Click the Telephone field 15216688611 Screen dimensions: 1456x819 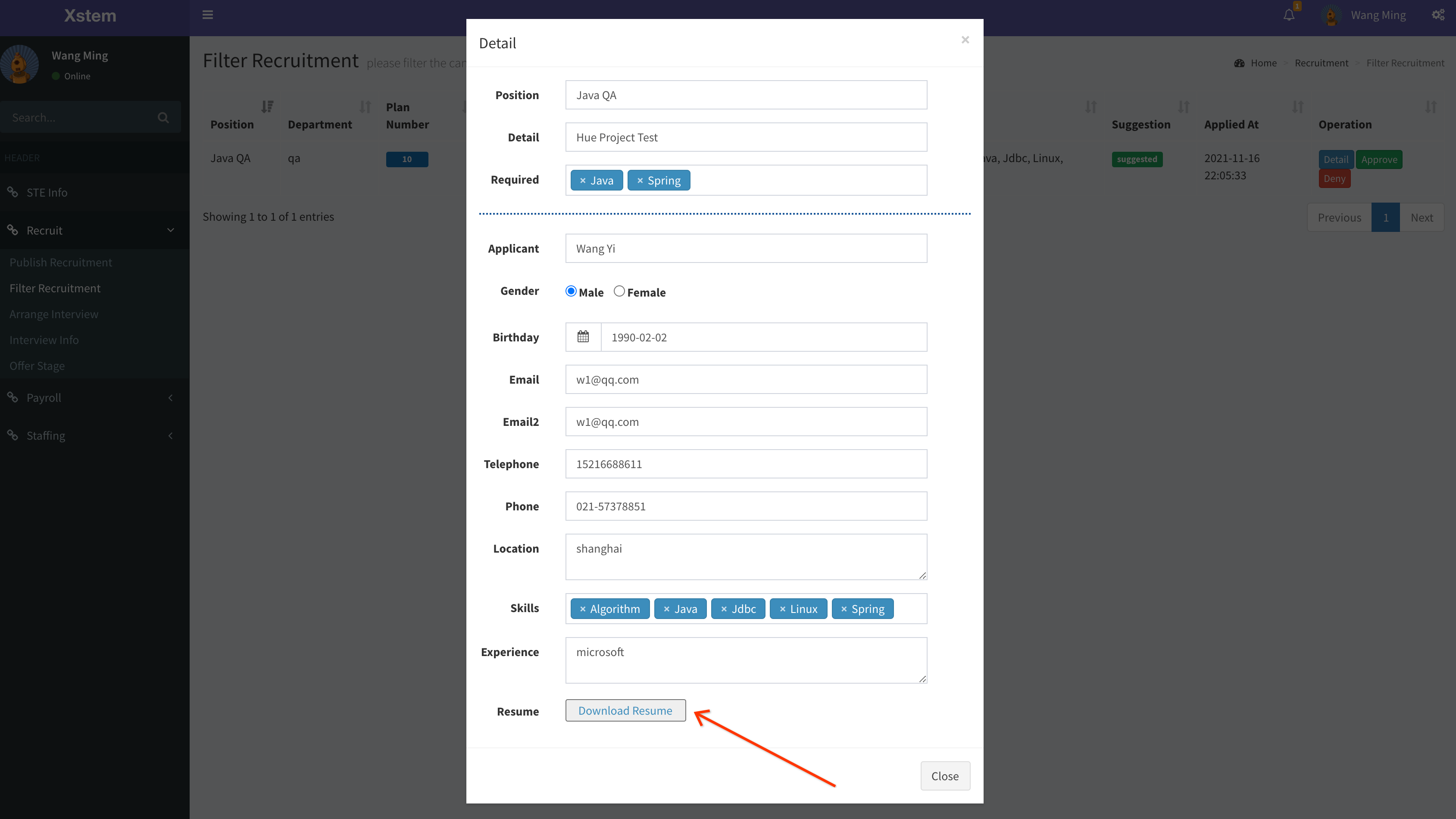pyautogui.click(x=746, y=464)
